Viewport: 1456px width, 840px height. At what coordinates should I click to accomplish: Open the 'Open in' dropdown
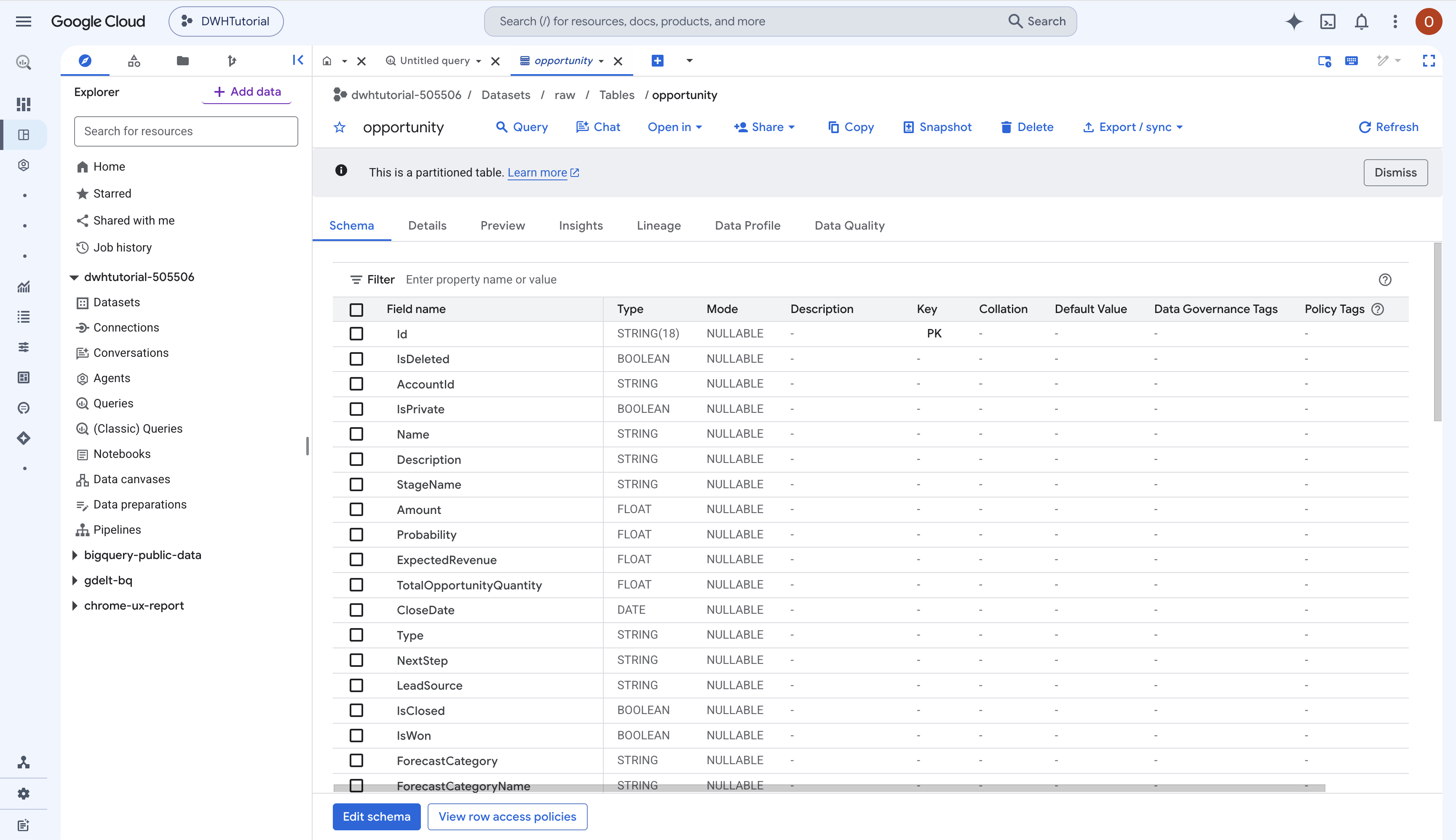(x=674, y=127)
